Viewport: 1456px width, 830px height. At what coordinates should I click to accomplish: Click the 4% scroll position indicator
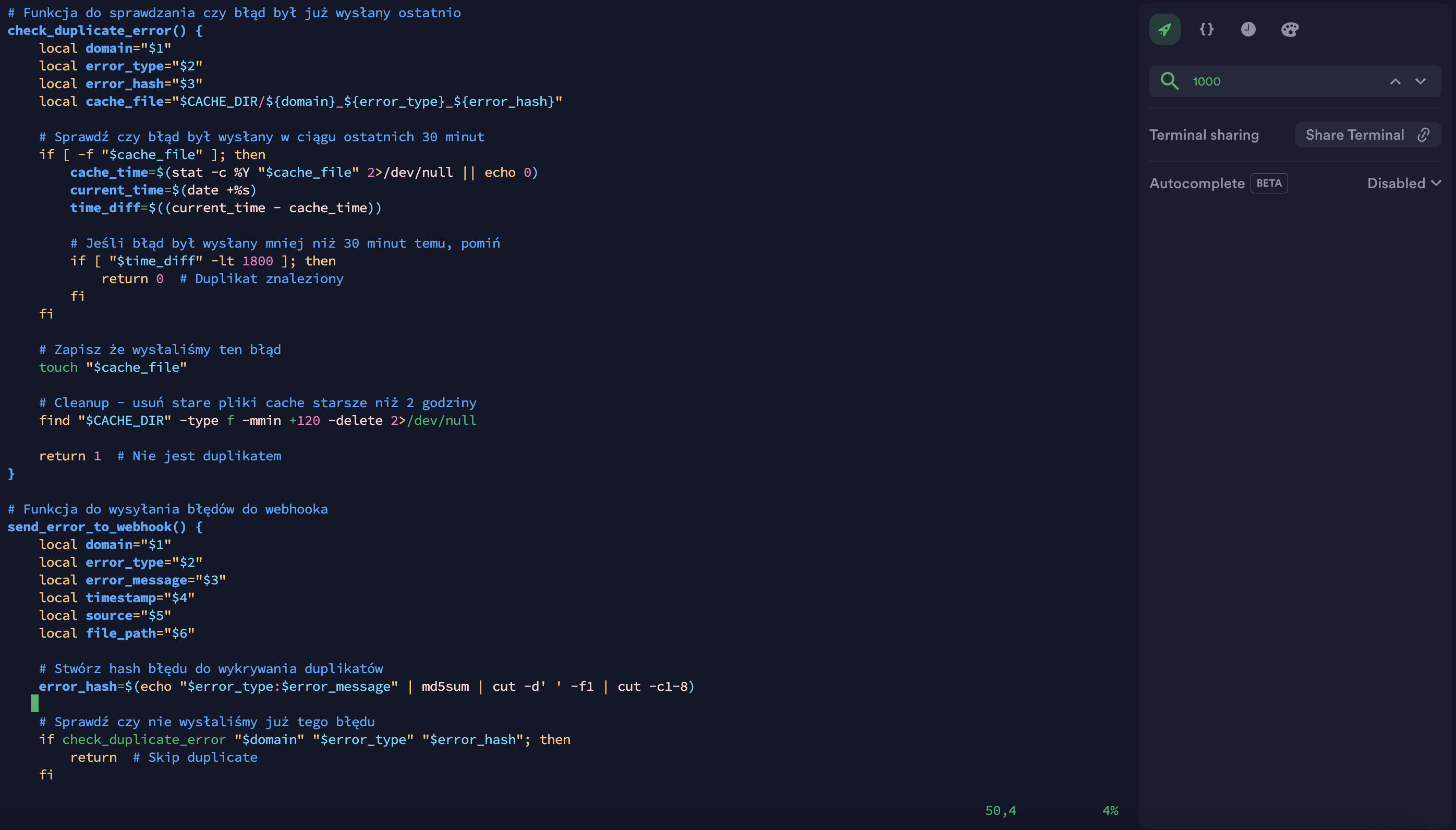click(x=1110, y=810)
